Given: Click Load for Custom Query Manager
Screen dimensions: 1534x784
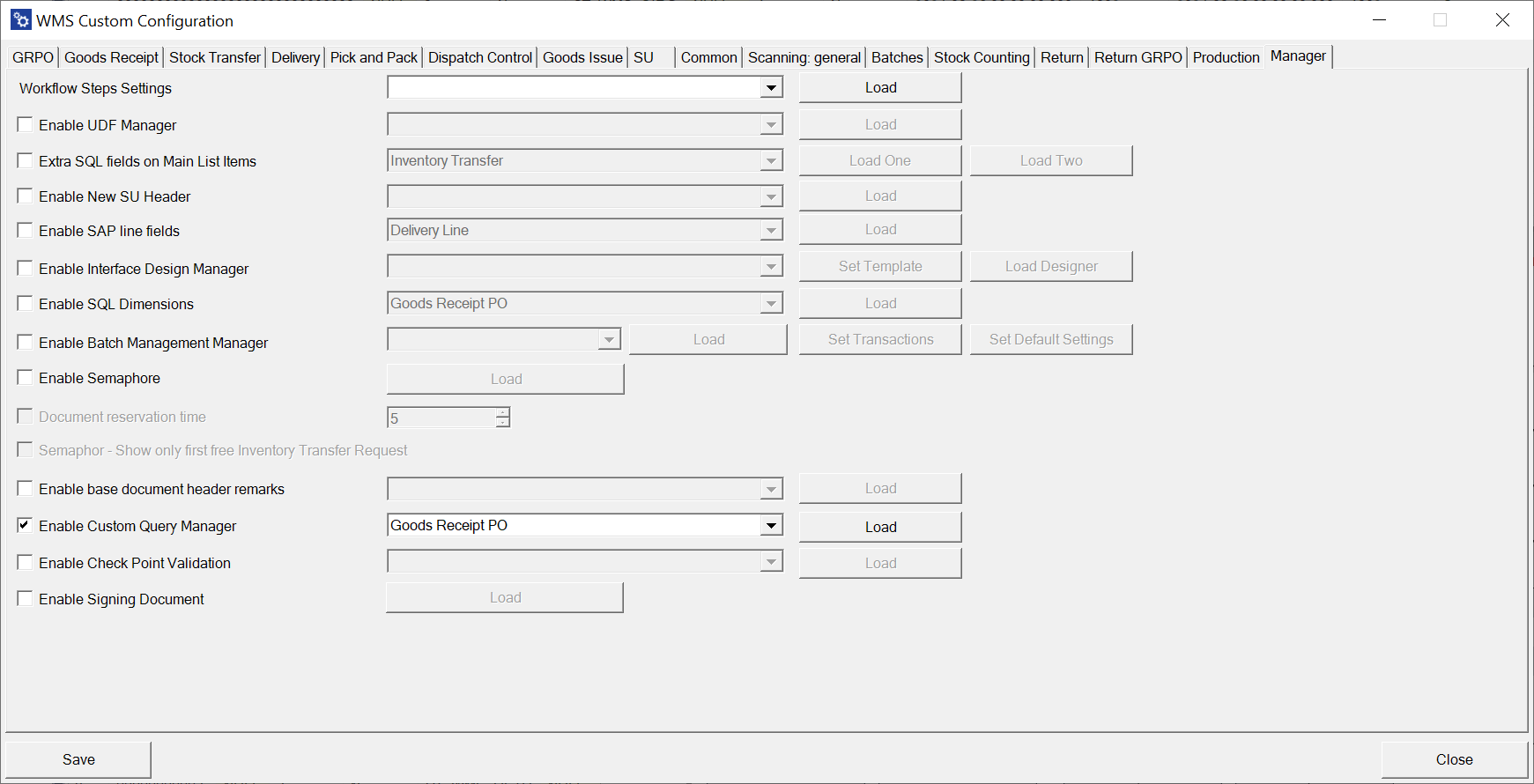Looking at the screenshot, I should (880, 527).
